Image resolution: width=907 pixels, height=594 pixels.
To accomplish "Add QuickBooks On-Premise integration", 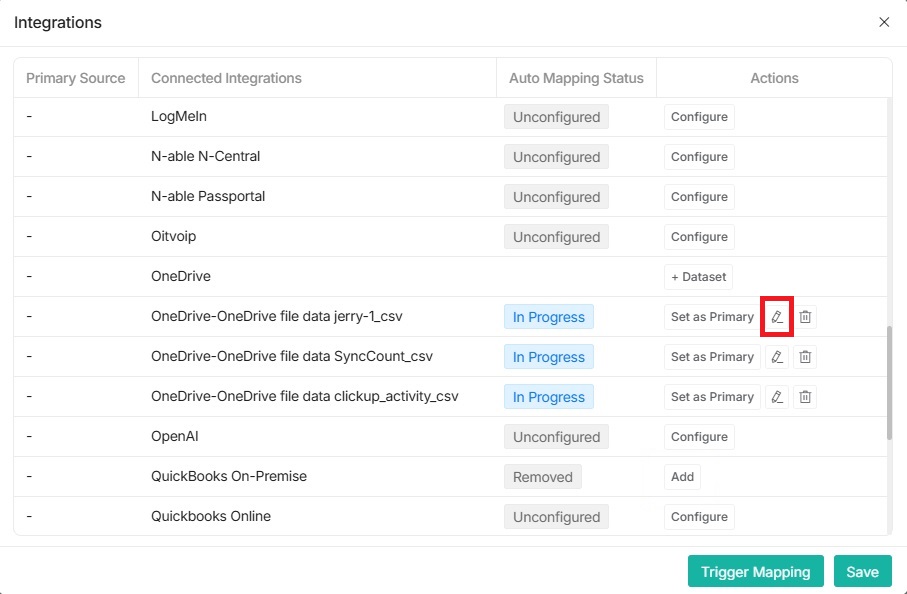I will coord(682,477).
